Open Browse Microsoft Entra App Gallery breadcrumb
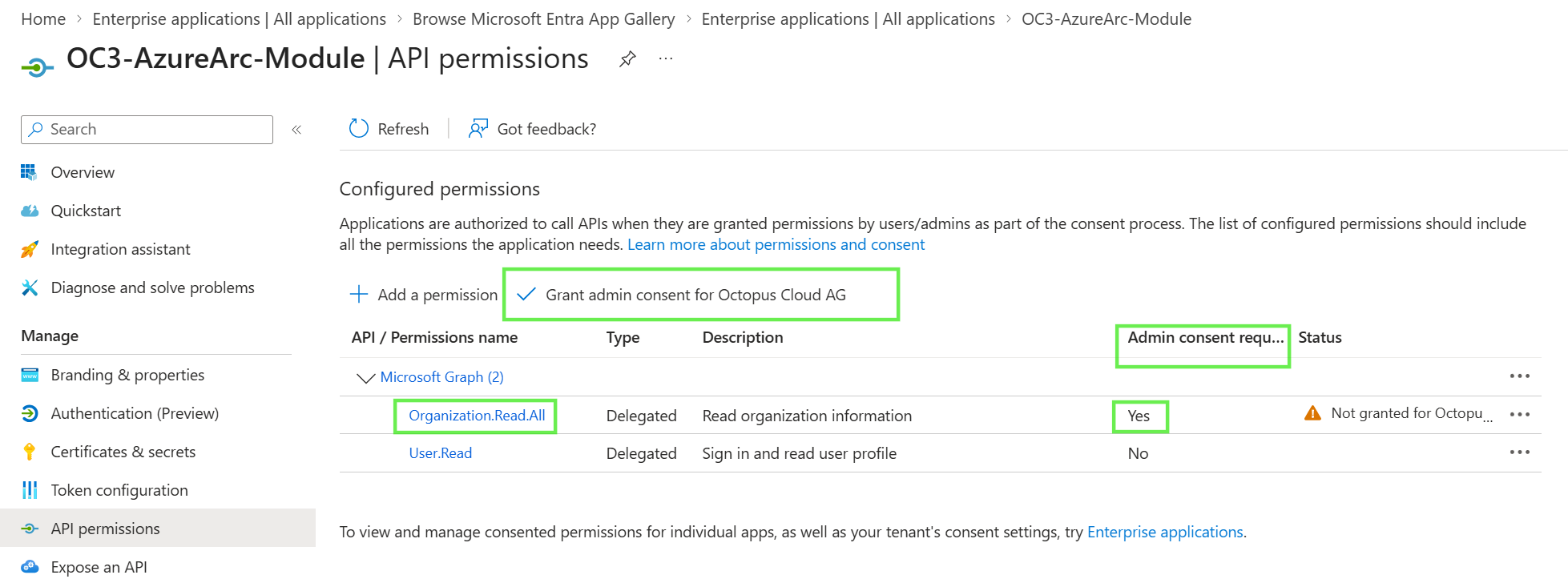The height and width of the screenshot is (587, 1568). pyautogui.click(x=543, y=19)
